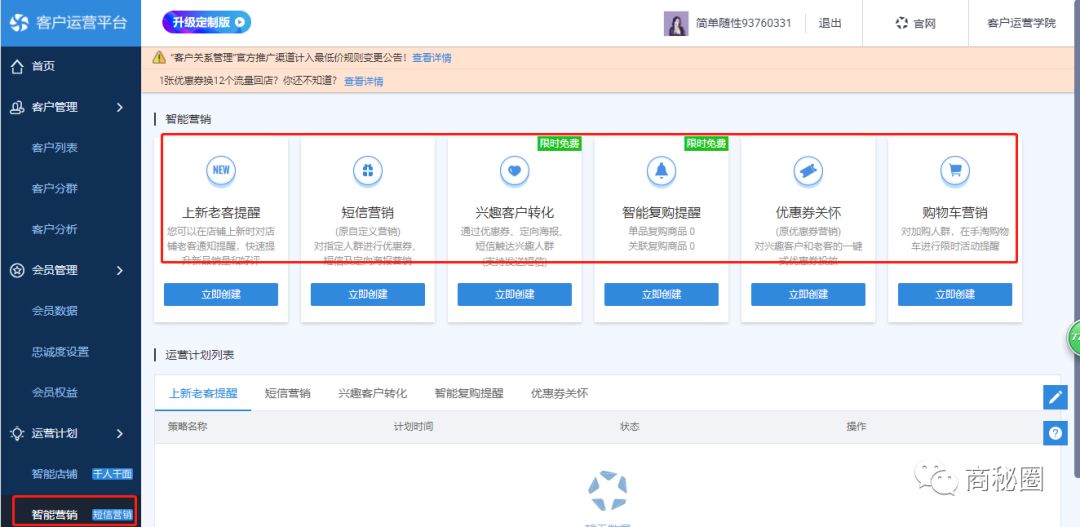The image size is (1080, 527).
Task: Click 立即创建 under 上新老客提醒
Action: point(221,294)
